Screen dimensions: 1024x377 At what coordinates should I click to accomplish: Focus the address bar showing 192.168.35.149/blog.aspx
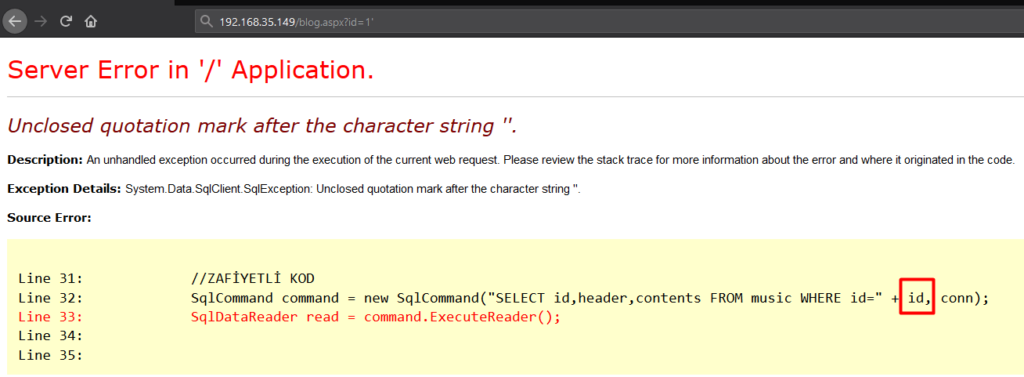609,22
